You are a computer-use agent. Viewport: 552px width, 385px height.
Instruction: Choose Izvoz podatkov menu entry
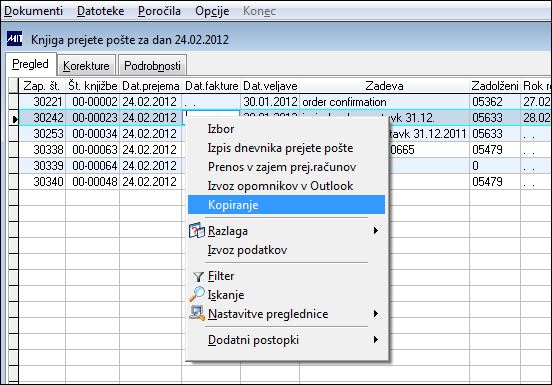point(286,250)
